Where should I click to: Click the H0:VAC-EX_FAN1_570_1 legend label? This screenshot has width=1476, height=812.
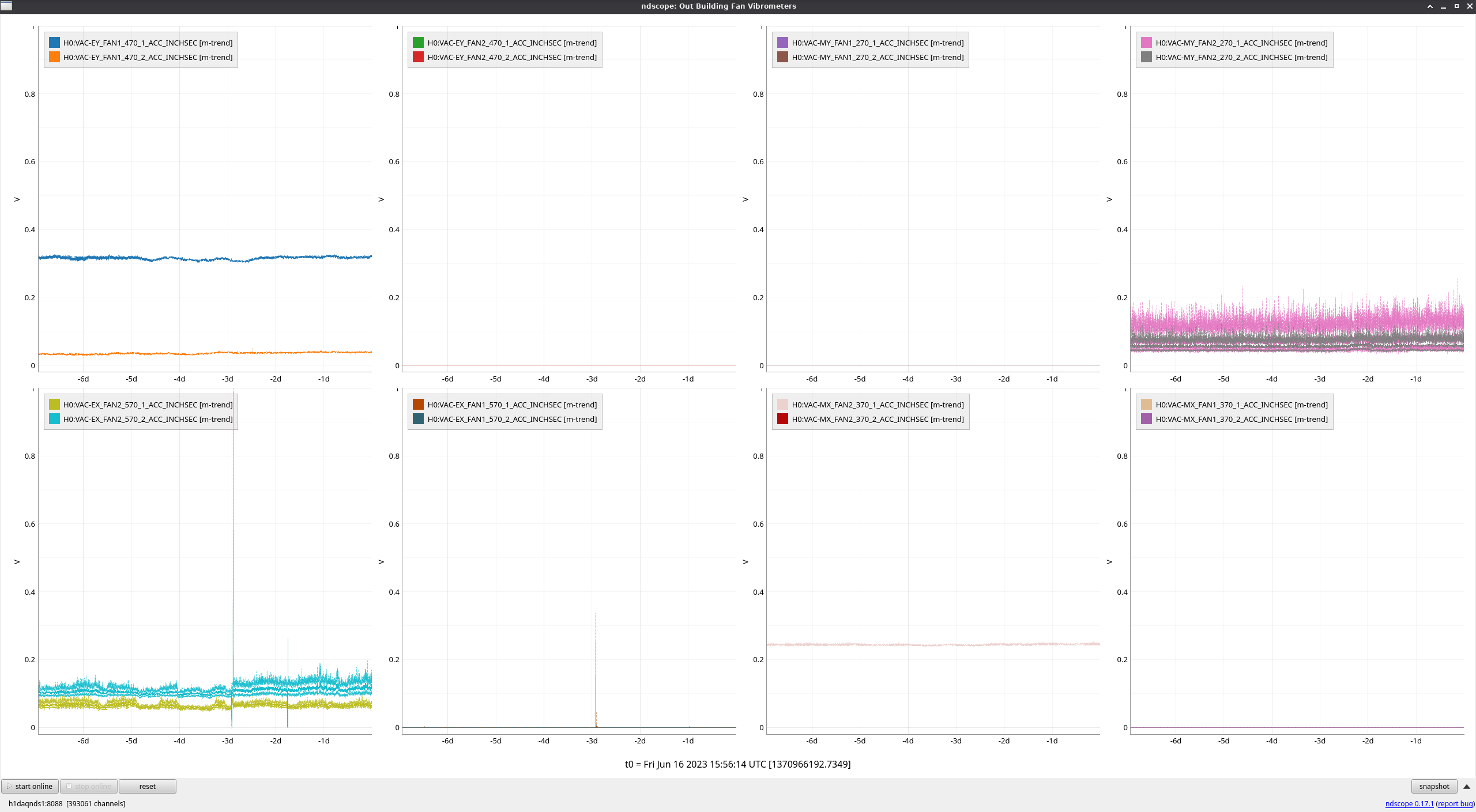(512, 405)
